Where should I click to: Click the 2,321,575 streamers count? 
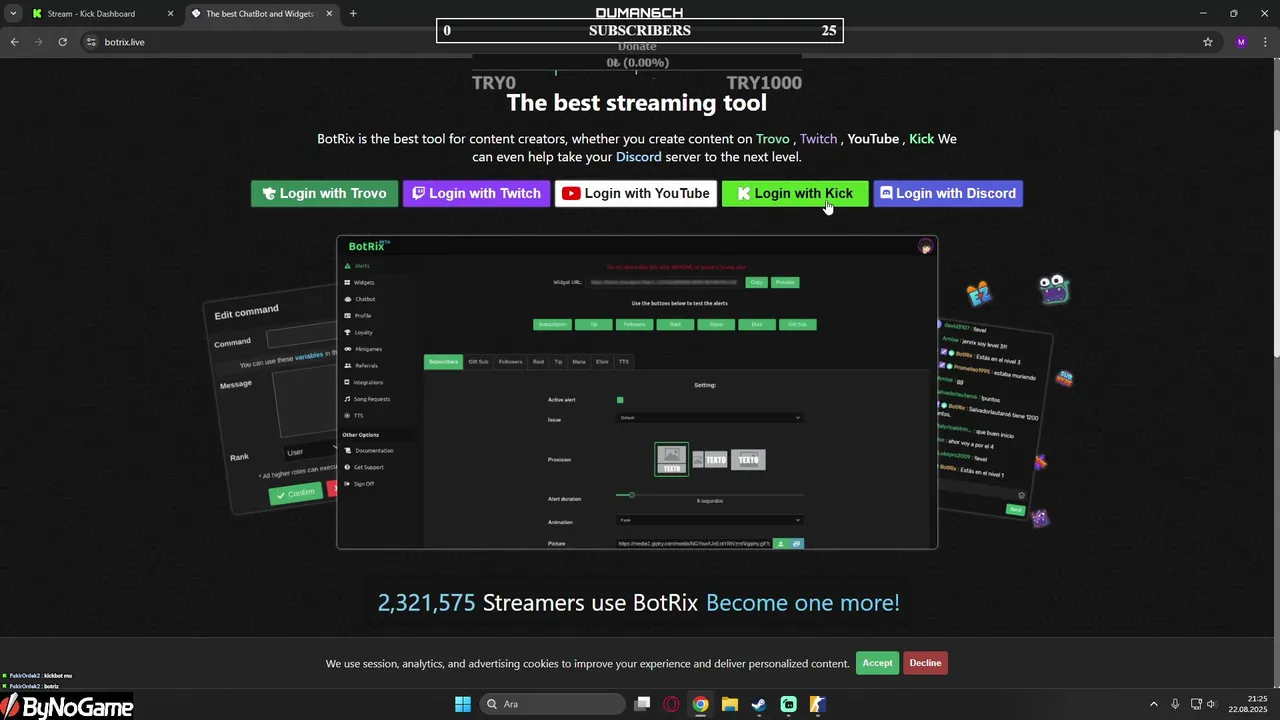(426, 603)
